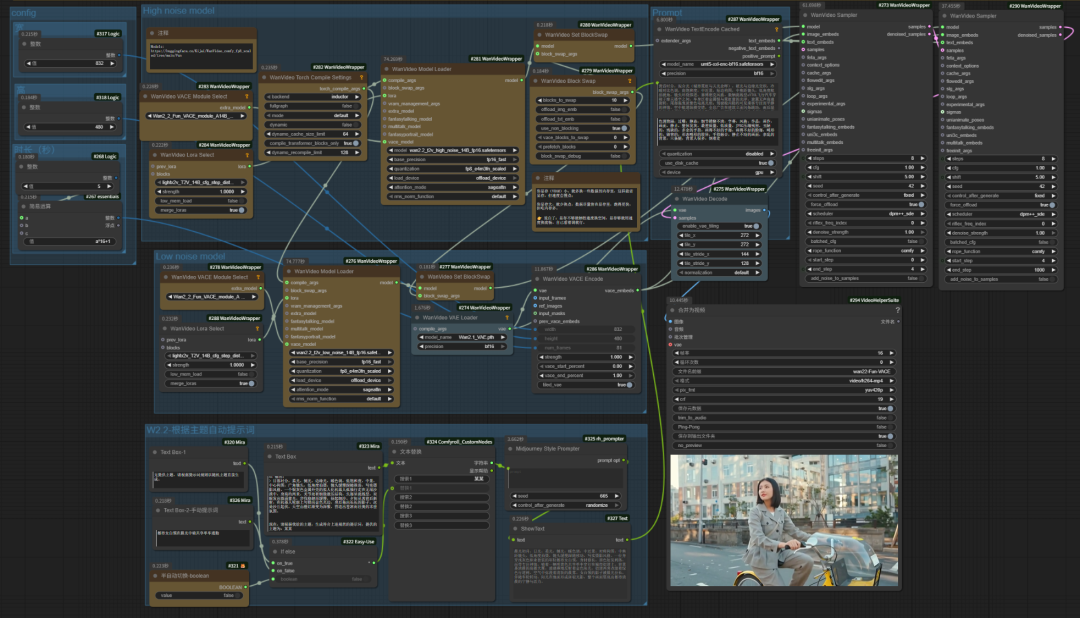Open help icon on WanVideo VAE Loader
Viewport: 1080px width, 618px height.
click(x=508, y=318)
